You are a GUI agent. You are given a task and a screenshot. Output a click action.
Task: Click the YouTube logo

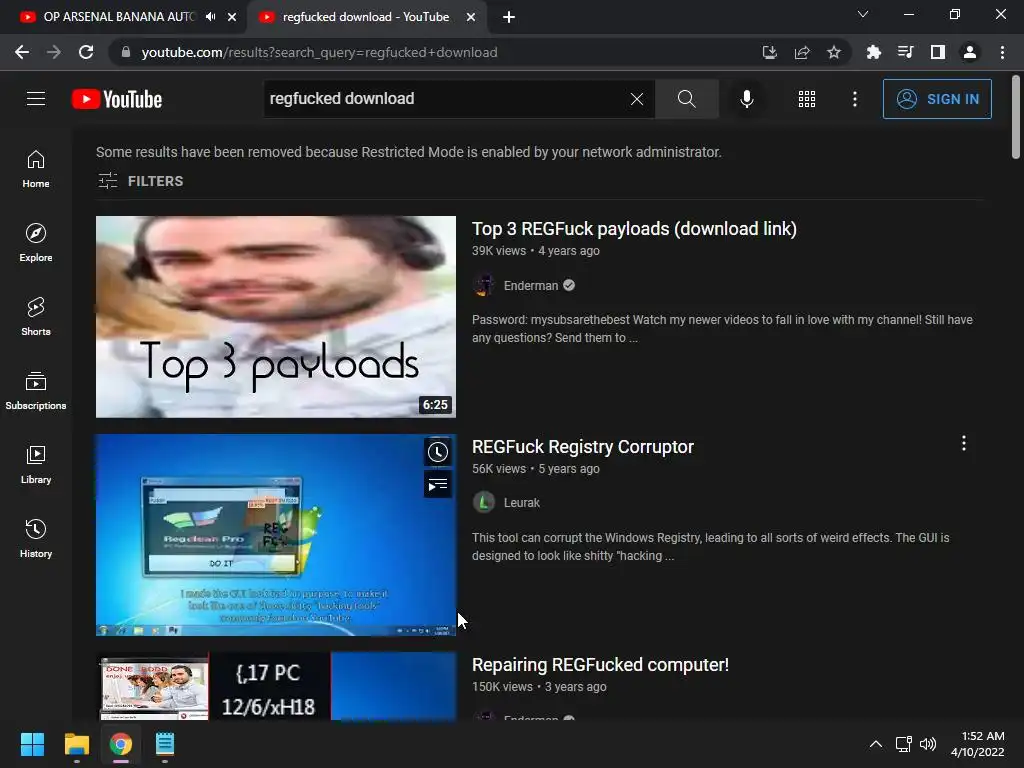point(117,99)
